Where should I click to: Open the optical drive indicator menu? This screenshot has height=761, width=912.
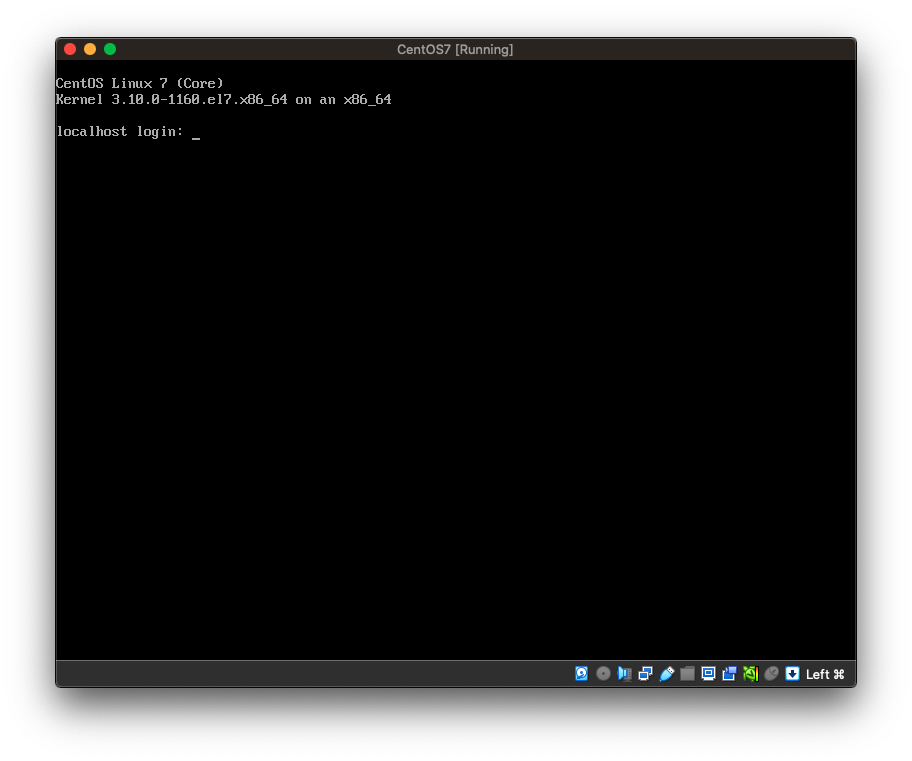[603, 674]
